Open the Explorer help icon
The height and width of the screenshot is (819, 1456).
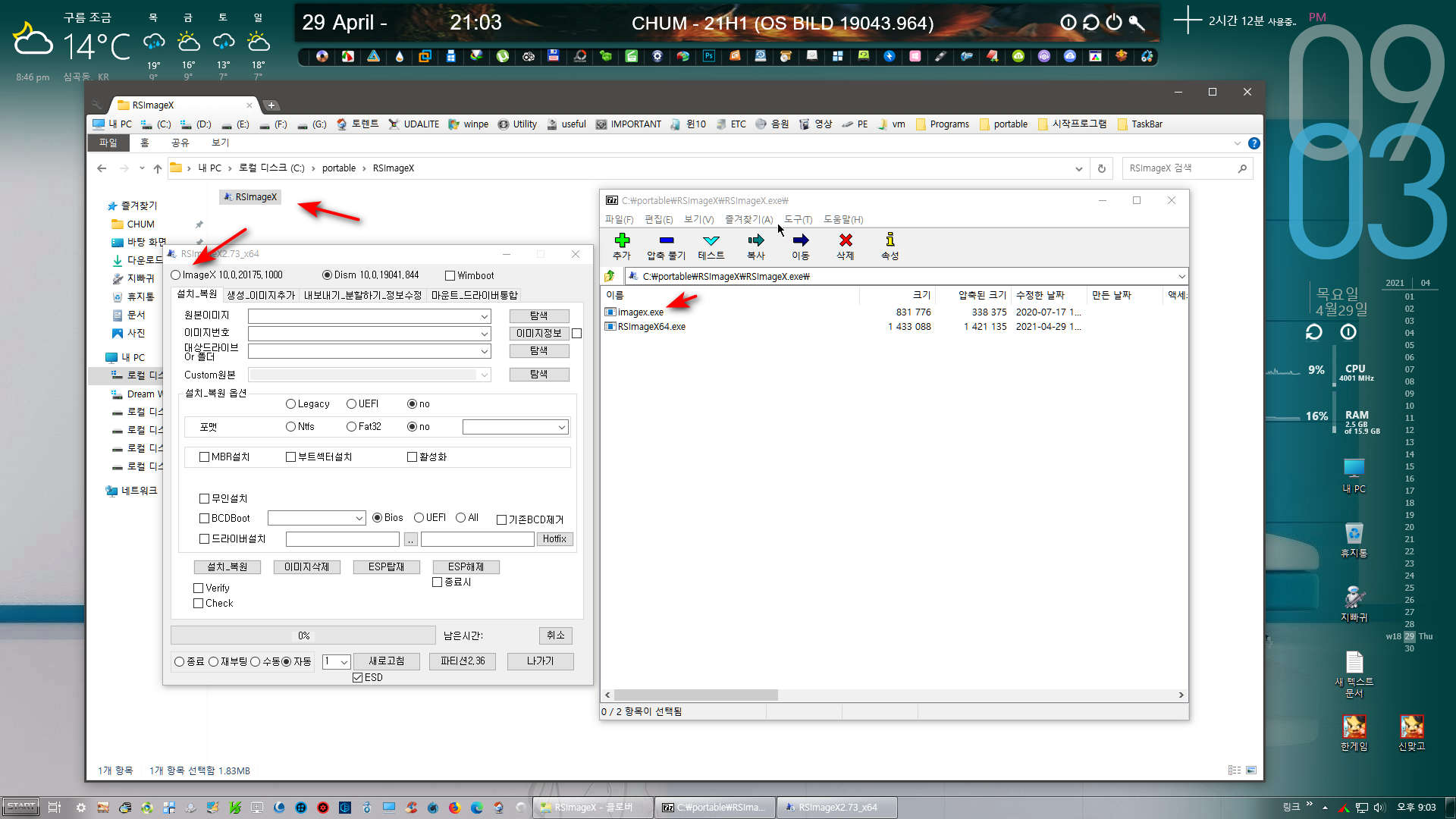pos(1254,143)
